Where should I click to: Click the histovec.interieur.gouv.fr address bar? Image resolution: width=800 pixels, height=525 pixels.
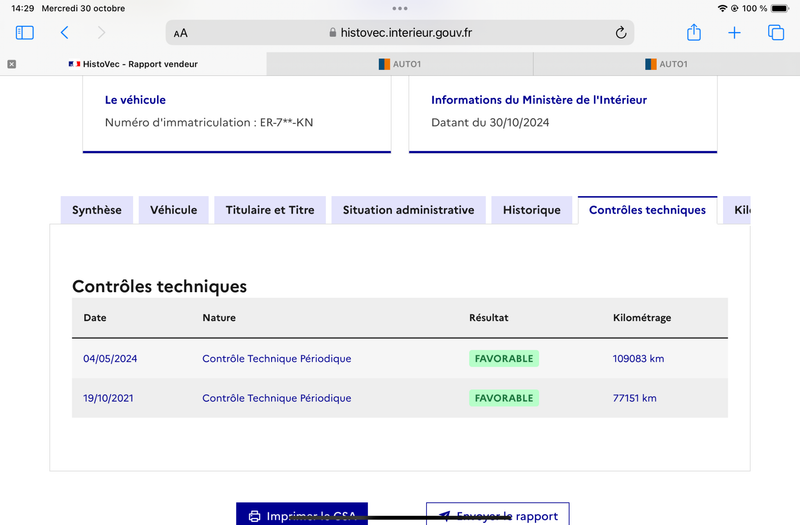(x=400, y=33)
